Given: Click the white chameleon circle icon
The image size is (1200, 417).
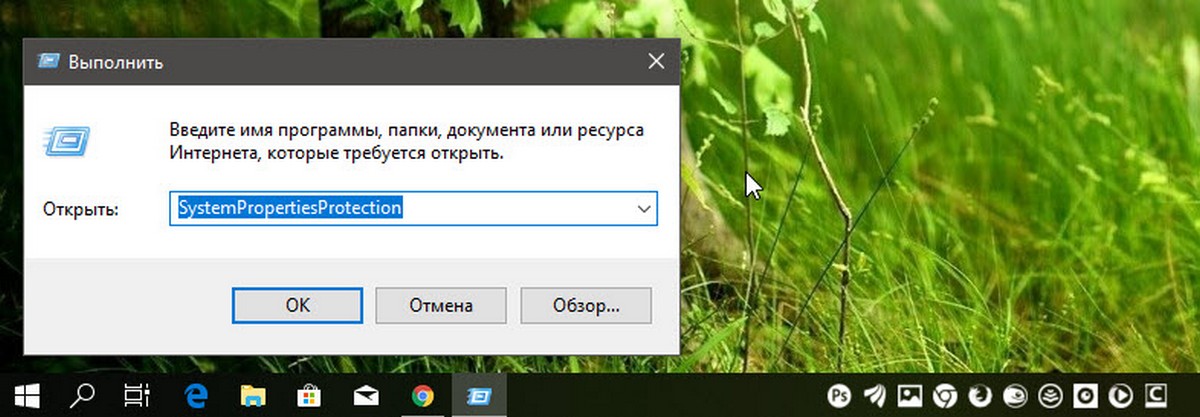Looking at the screenshot, I should coord(1015,396).
